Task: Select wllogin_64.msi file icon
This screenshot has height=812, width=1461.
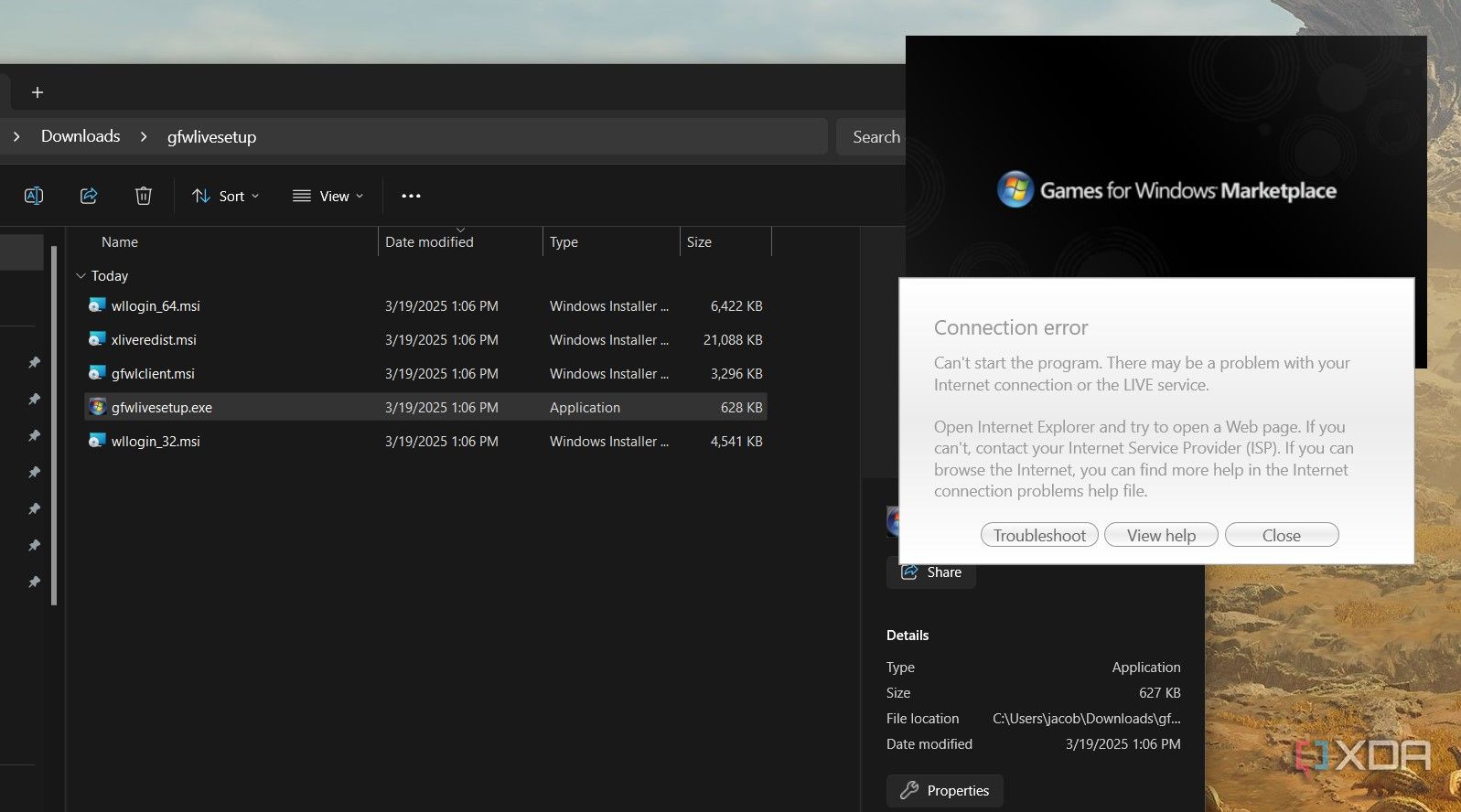Action: coord(97,305)
